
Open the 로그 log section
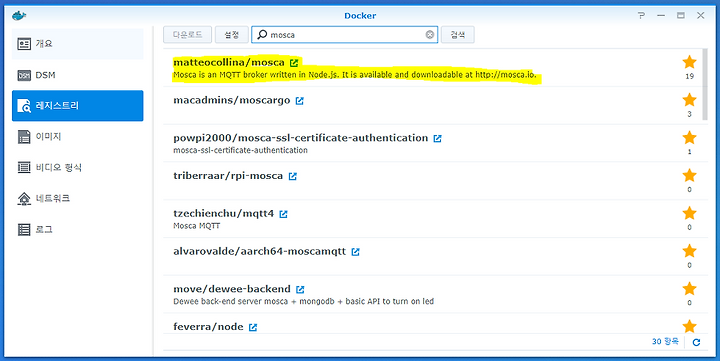point(78,229)
